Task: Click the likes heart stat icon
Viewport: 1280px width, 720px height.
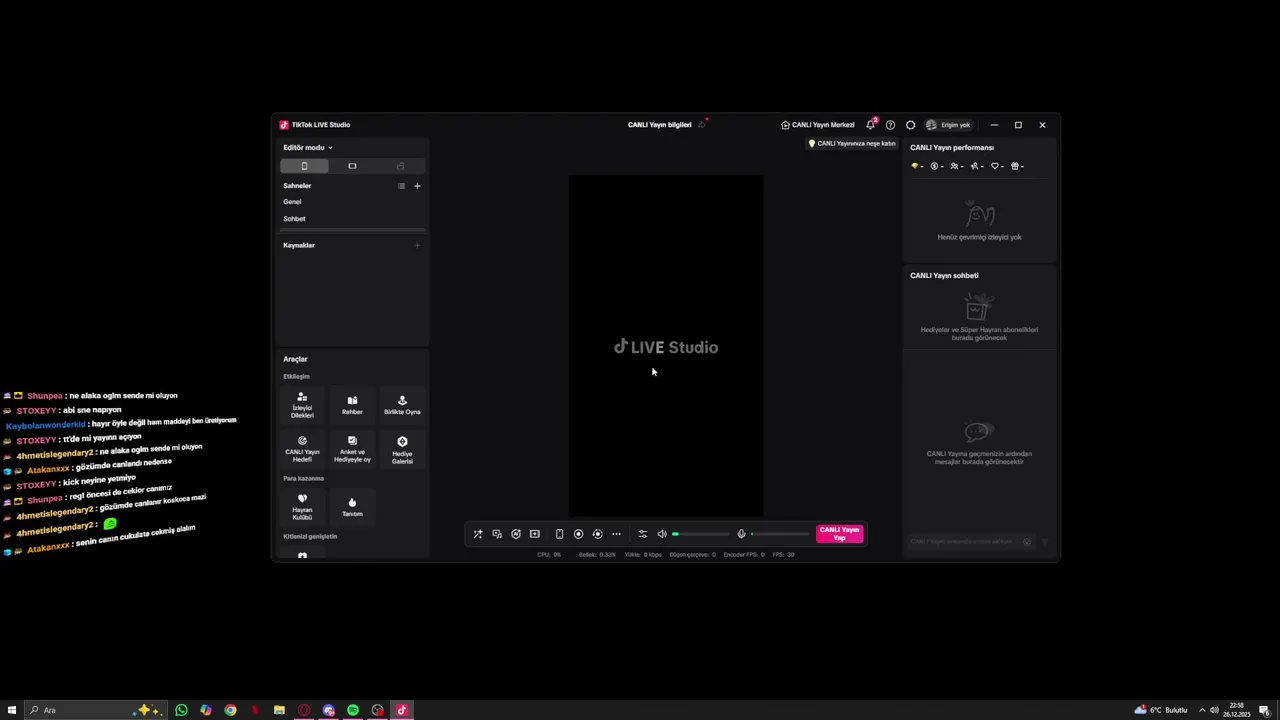Action: click(997, 166)
